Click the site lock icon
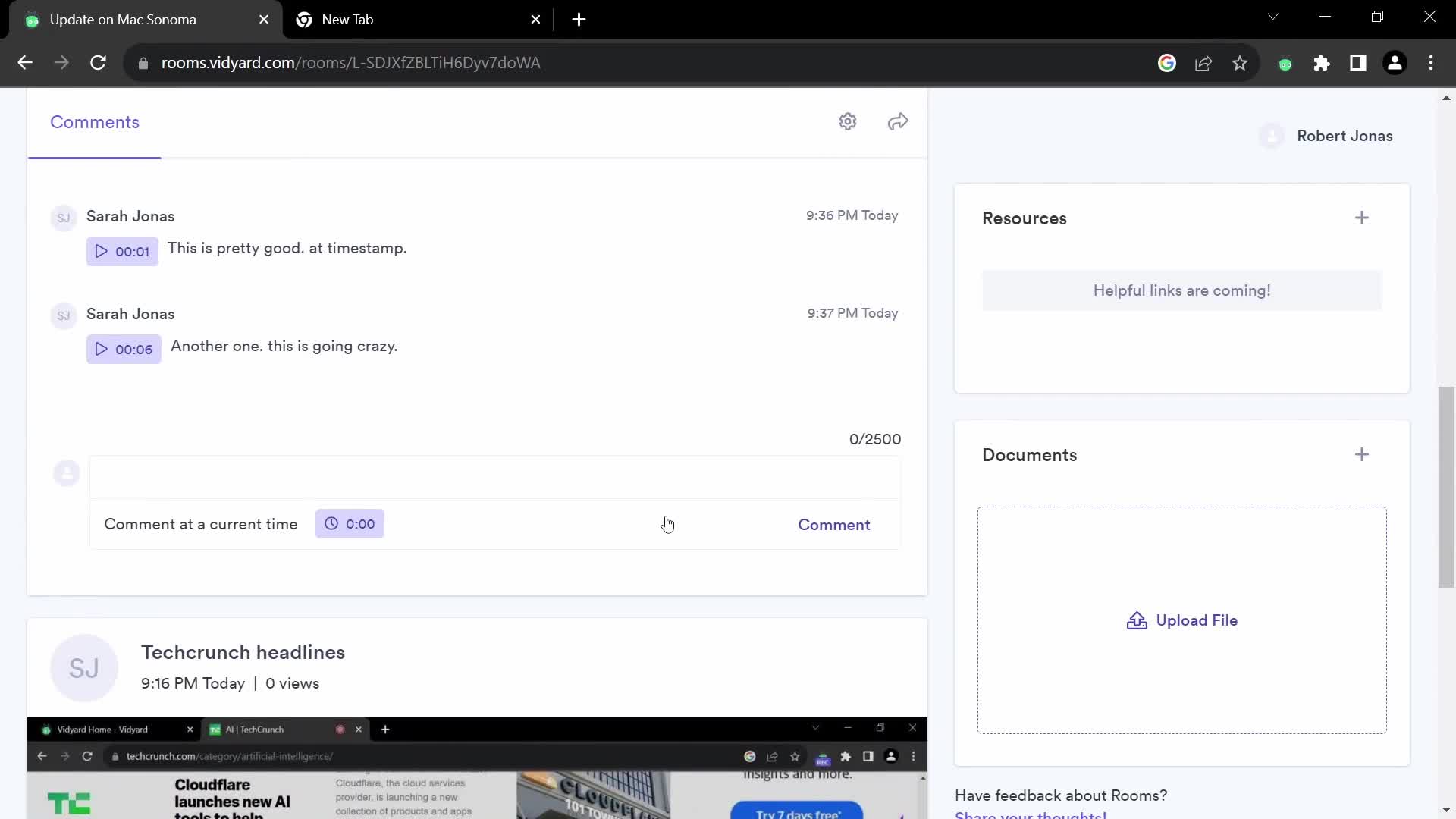Screen dimensions: 1456x819 (x=143, y=63)
